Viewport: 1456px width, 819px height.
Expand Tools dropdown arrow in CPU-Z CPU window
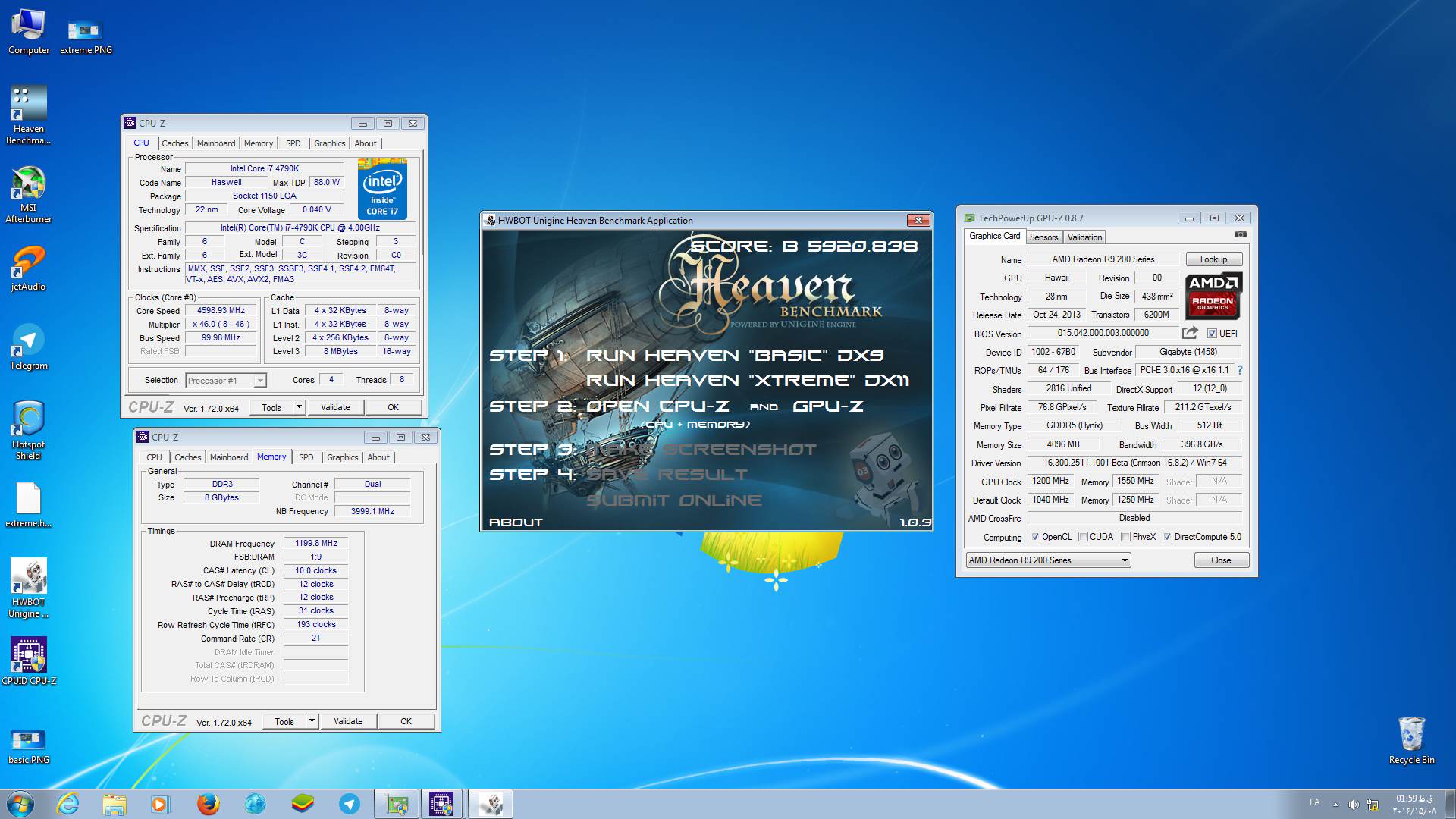click(x=299, y=407)
